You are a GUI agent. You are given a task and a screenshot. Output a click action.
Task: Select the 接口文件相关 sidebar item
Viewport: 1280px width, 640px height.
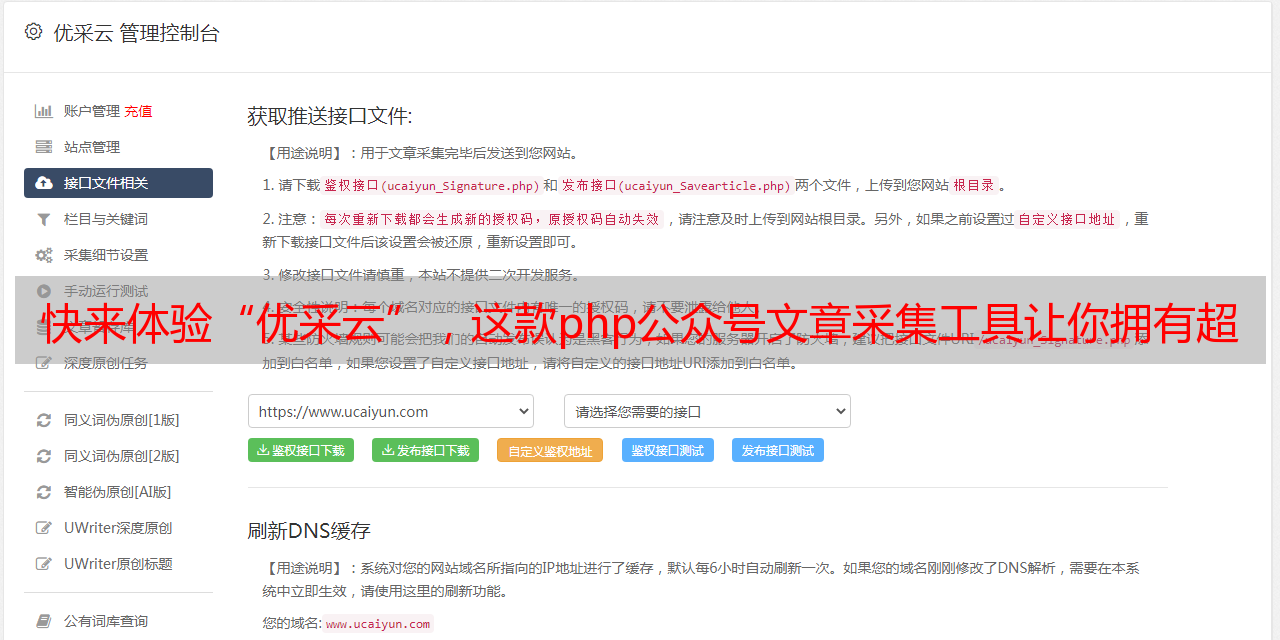point(118,183)
